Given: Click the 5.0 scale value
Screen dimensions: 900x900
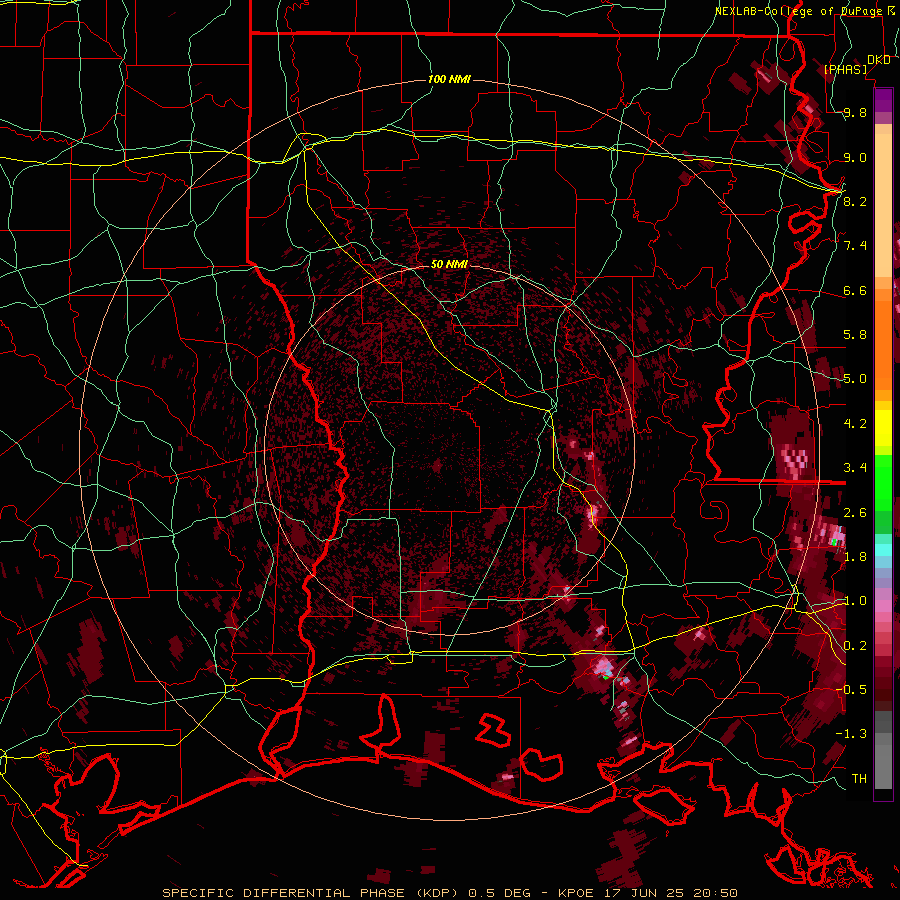Looking at the screenshot, I should tap(855, 379).
